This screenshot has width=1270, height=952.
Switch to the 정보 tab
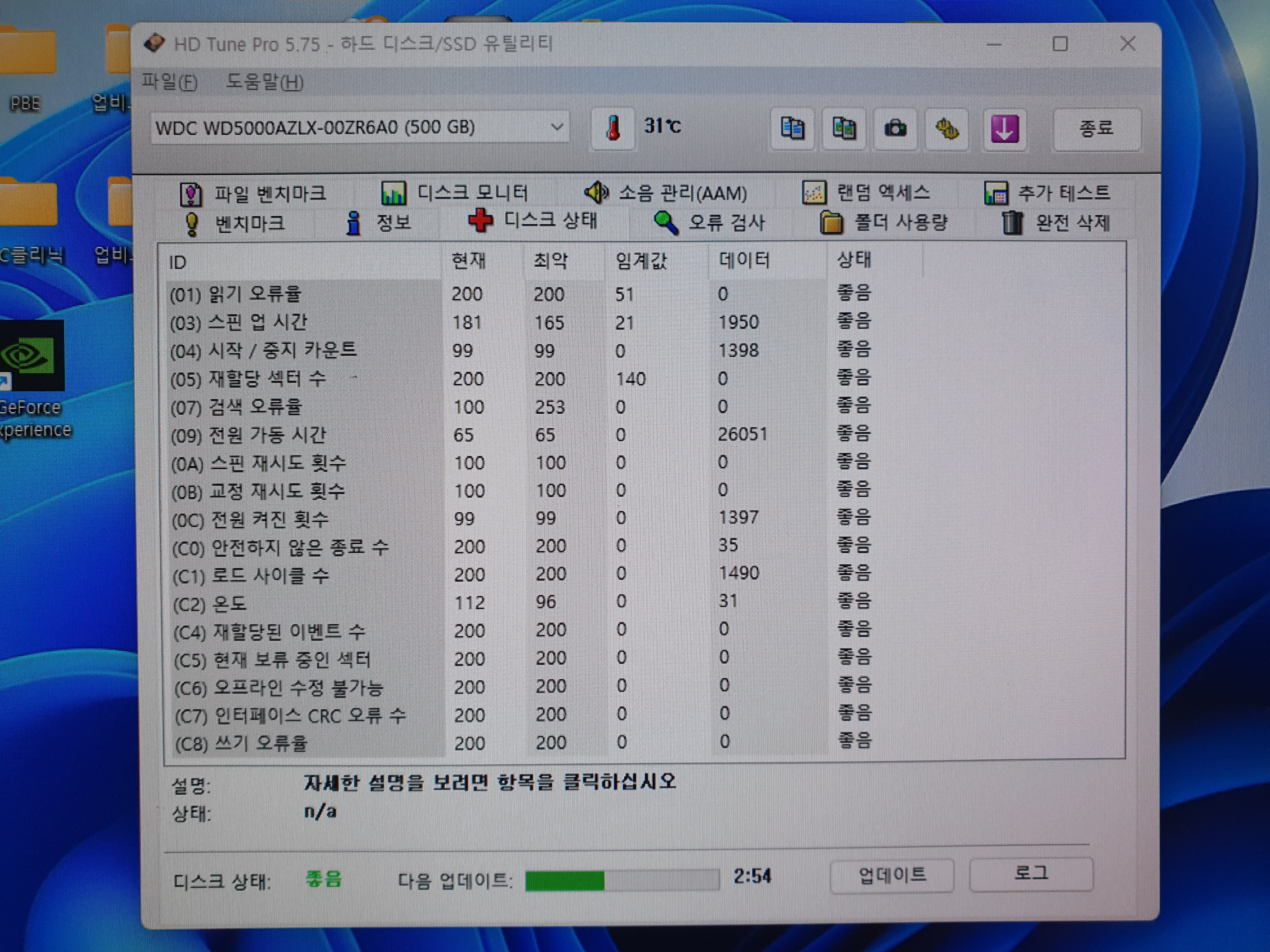(x=378, y=223)
